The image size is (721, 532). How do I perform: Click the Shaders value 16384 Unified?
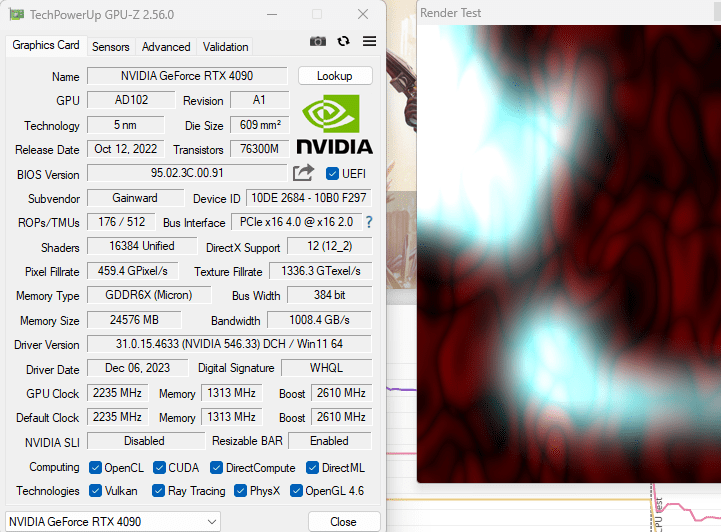click(x=142, y=246)
